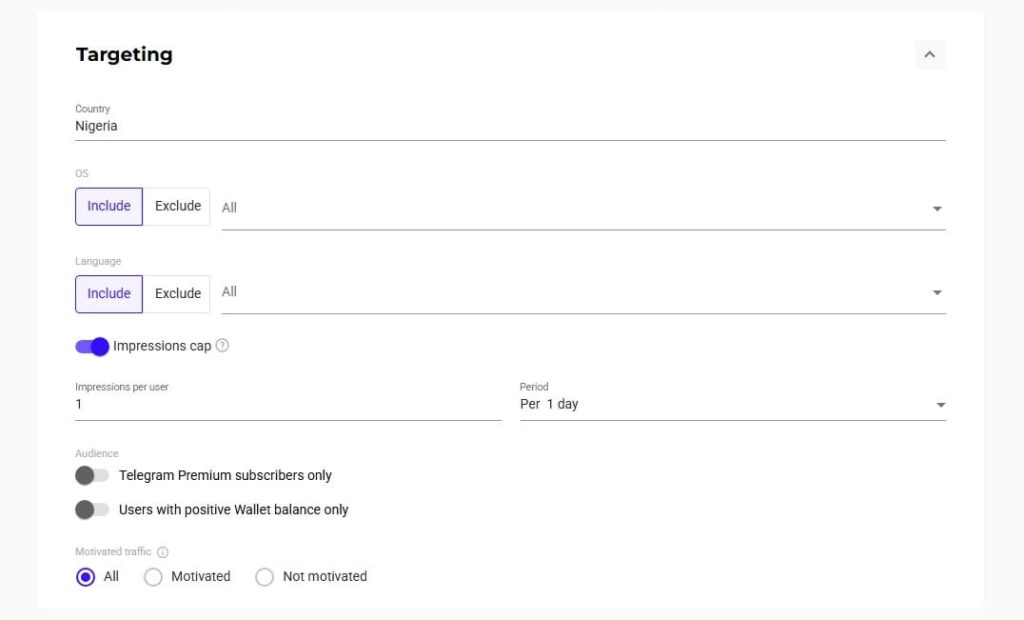Collapse the Targeting section with chevron

[x=929, y=54]
